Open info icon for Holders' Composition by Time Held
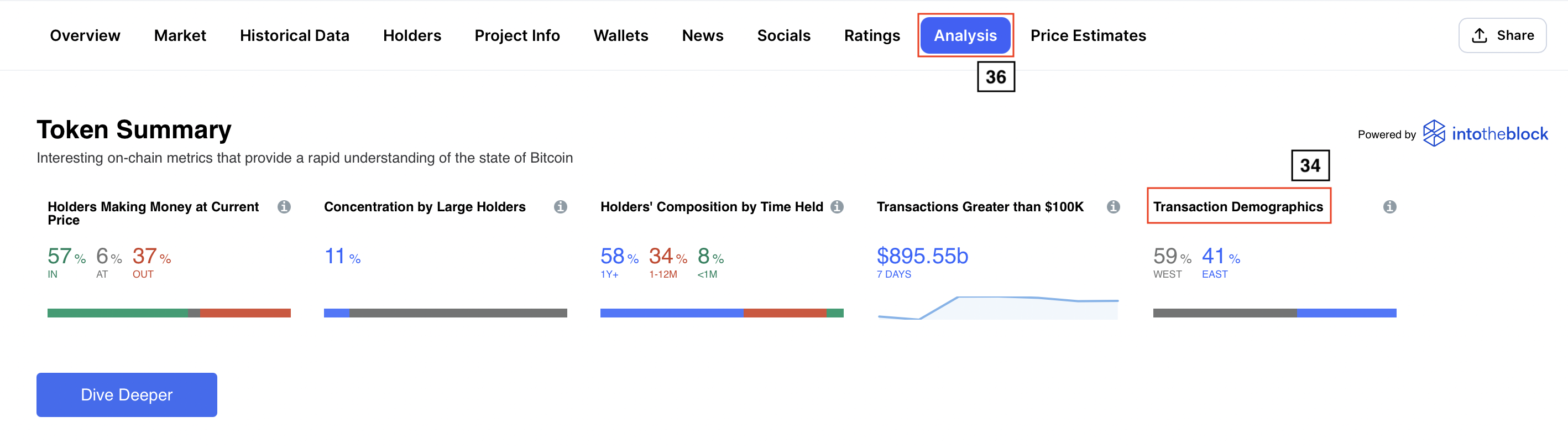 (837, 207)
